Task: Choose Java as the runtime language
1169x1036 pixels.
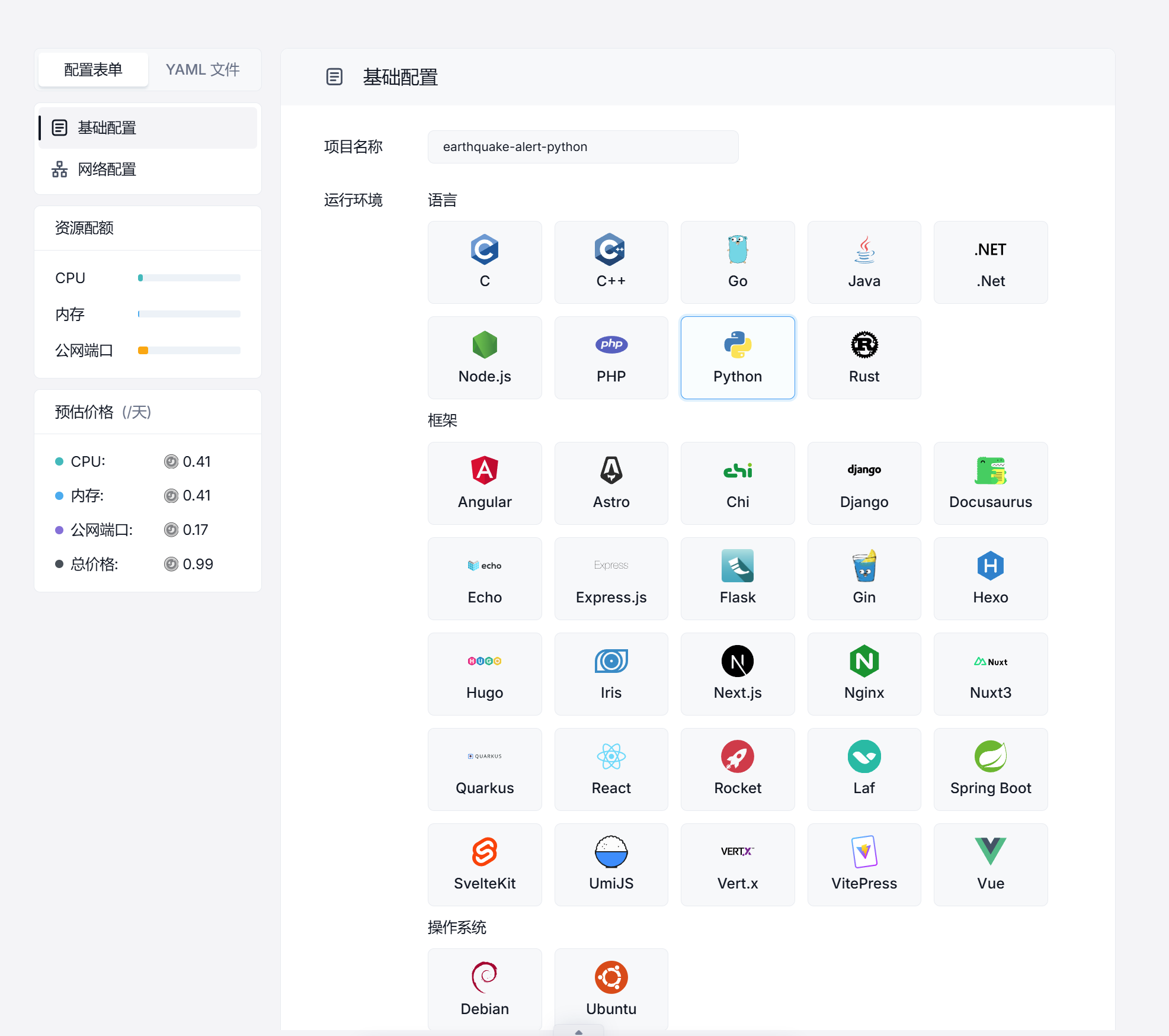Action: tap(864, 262)
